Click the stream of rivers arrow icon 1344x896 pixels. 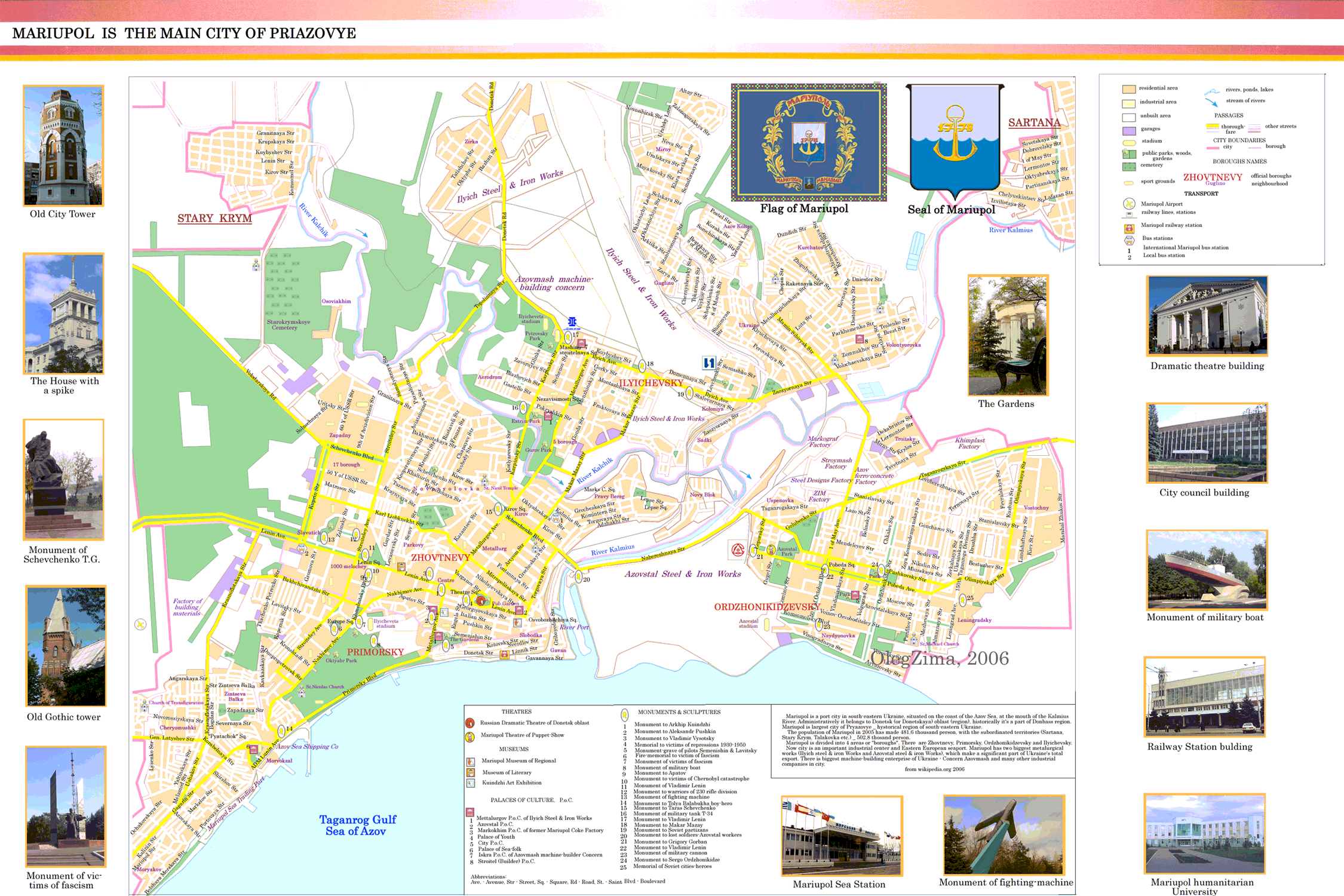coord(1211,102)
